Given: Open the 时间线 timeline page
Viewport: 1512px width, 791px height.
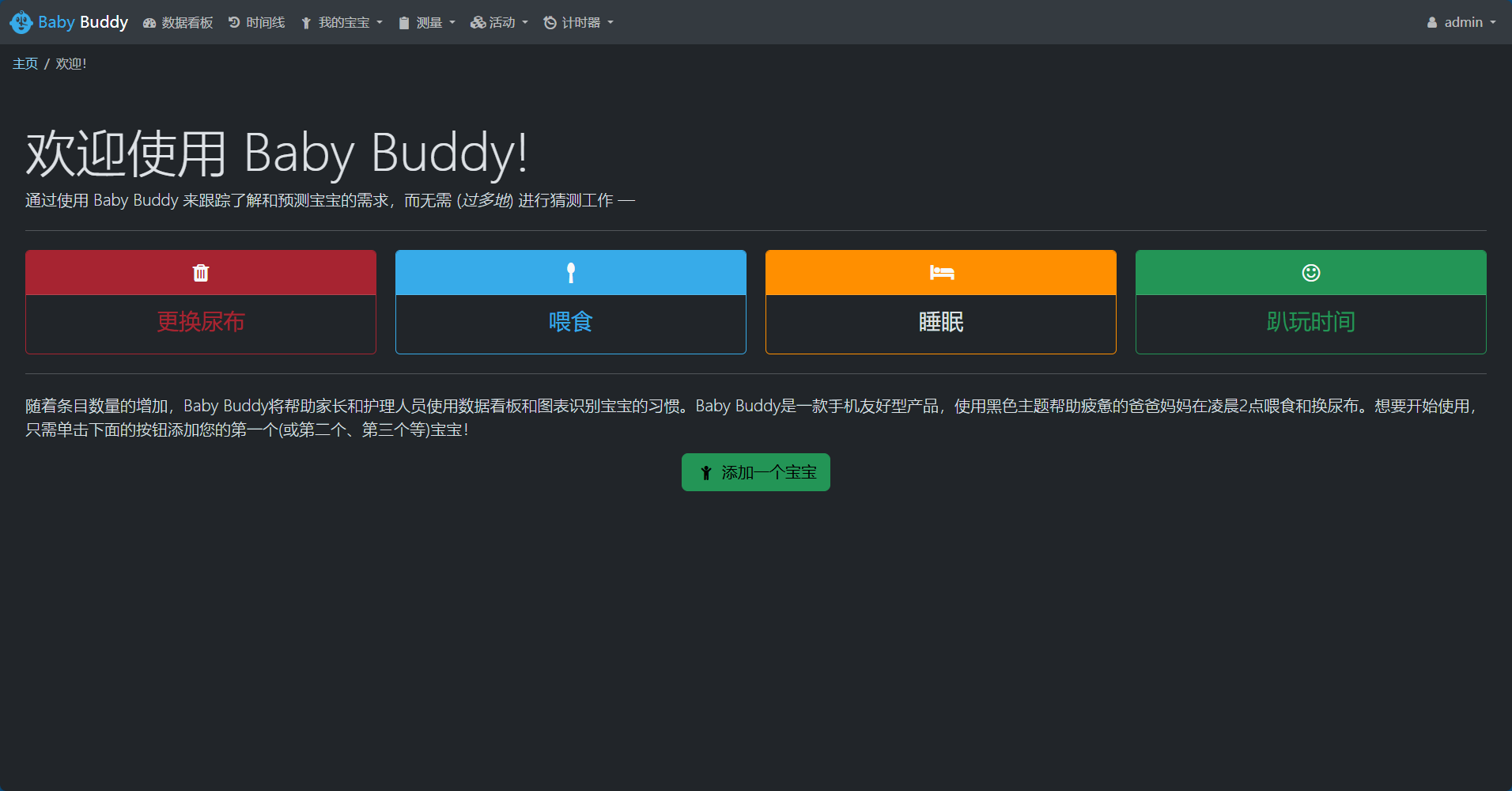Looking at the screenshot, I should [256, 23].
